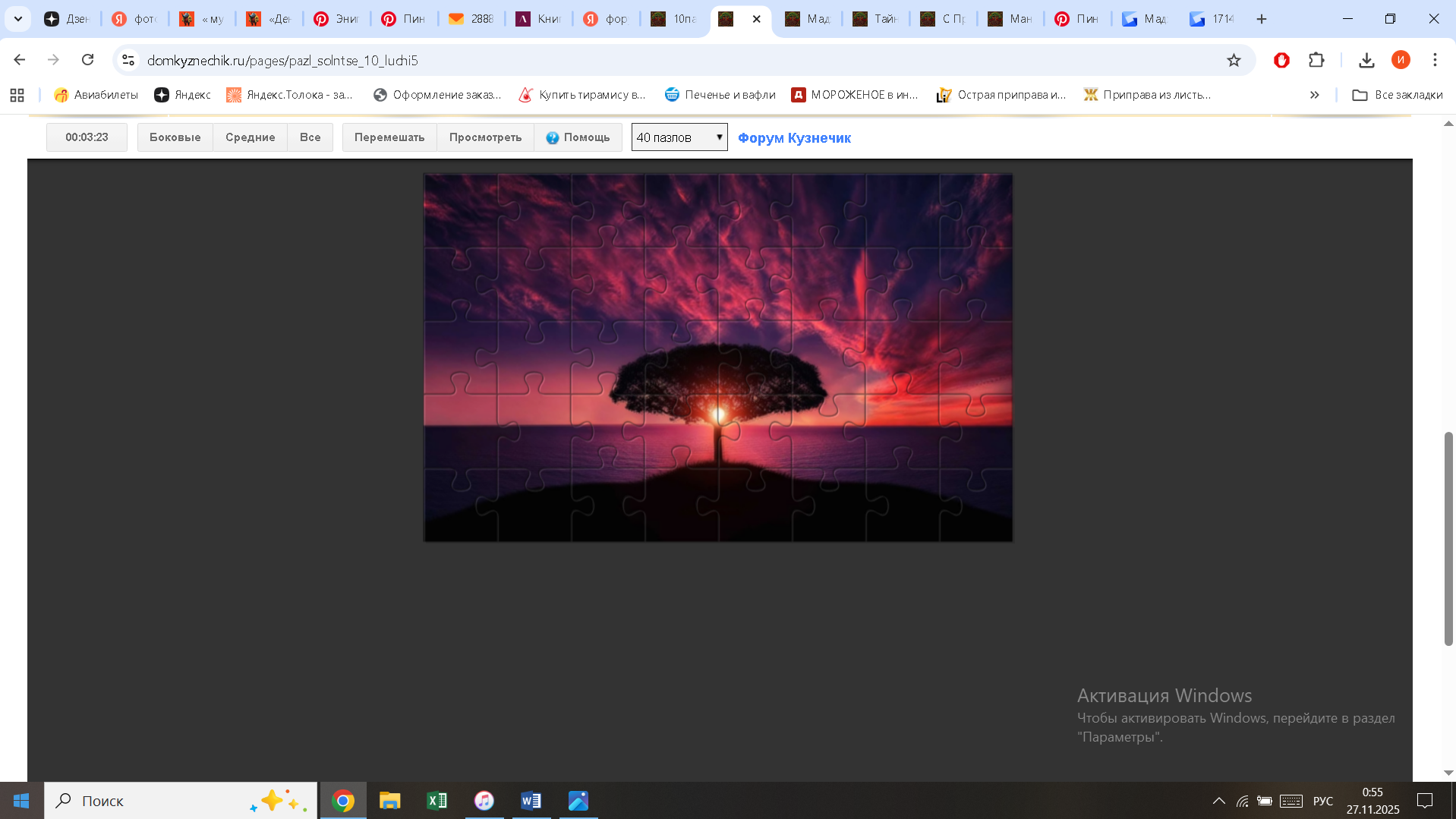Open the МОРОЖЕНОЕ bookmark
Screen dimensions: 1456x819
(854, 95)
